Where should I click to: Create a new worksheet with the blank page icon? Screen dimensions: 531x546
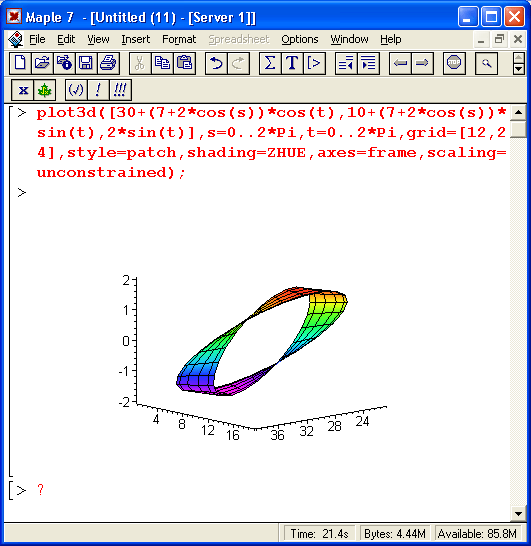[x=20, y=63]
